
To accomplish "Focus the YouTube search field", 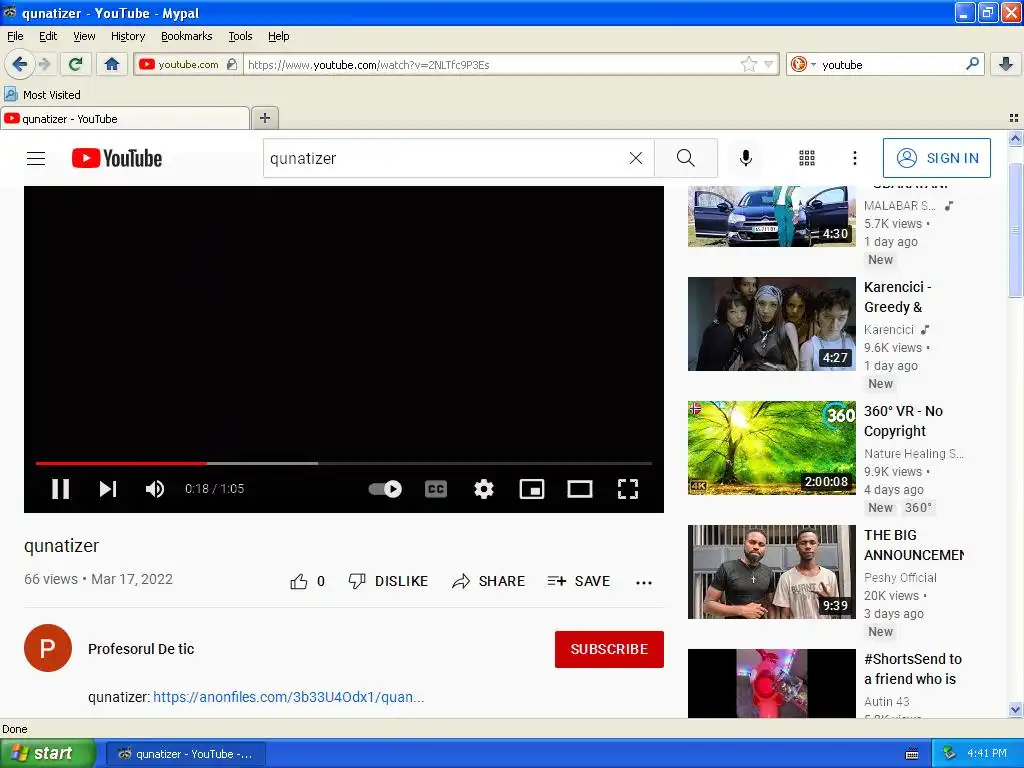I will (447, 158).
